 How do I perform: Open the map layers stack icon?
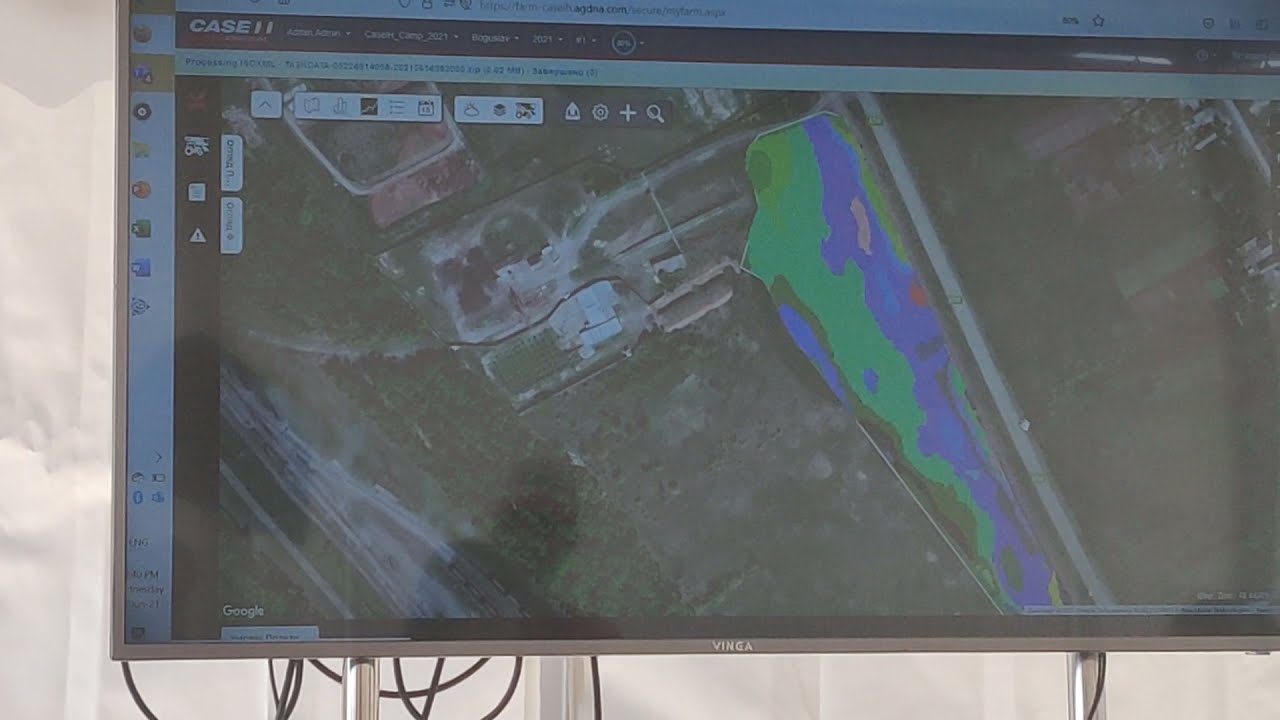tap(498, 111)
